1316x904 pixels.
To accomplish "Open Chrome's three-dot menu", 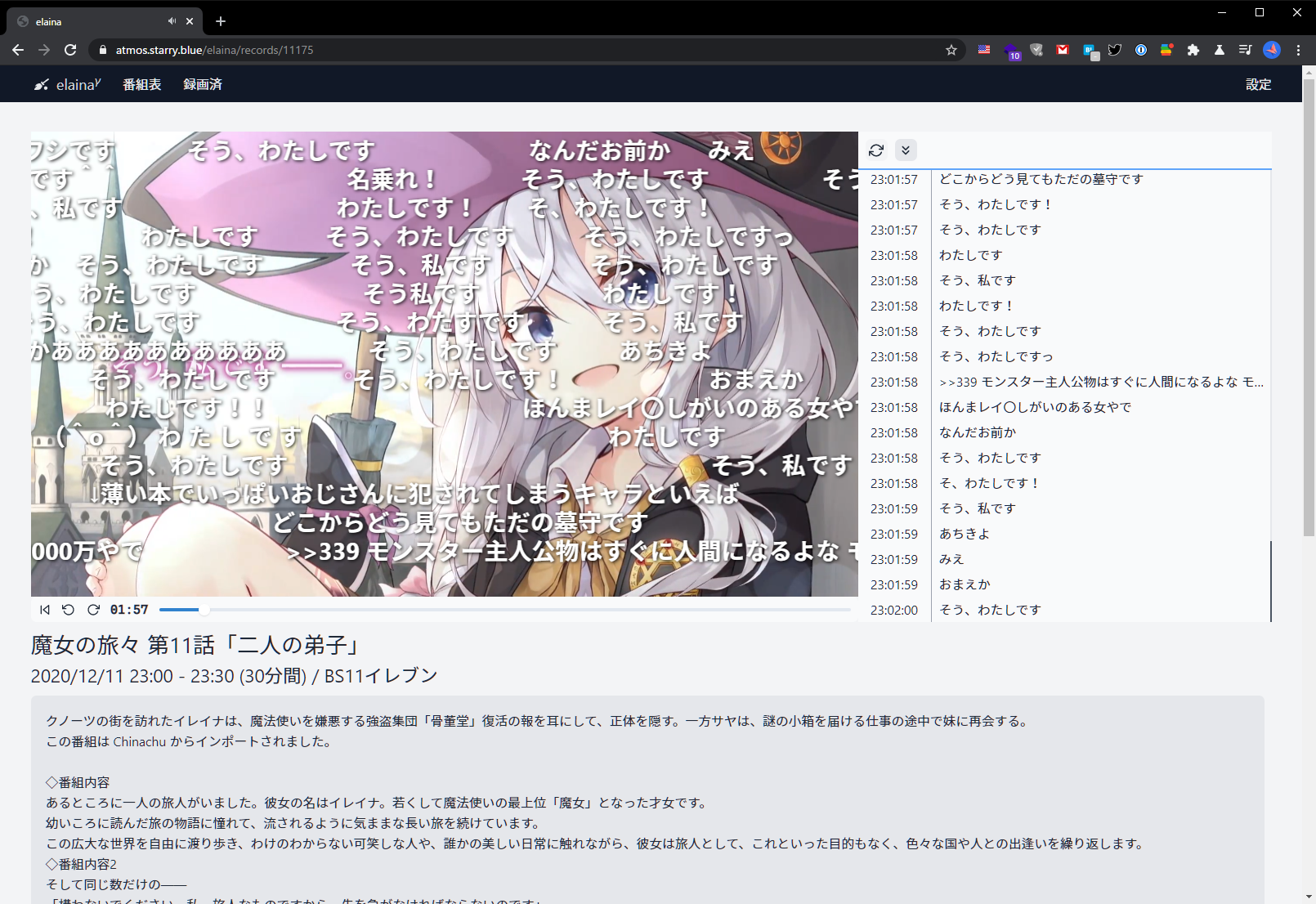I will pyautogui.click(x=1298, y=50).
